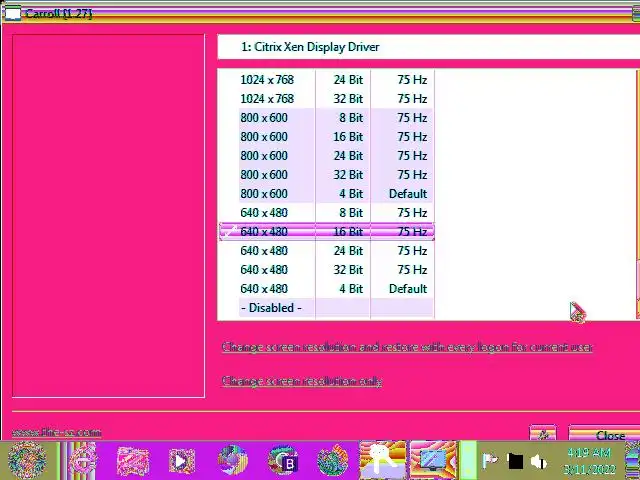640x480 pixels.
Task: Open the round taskbar icon left of the B icon
Action: tap(233, 461)
